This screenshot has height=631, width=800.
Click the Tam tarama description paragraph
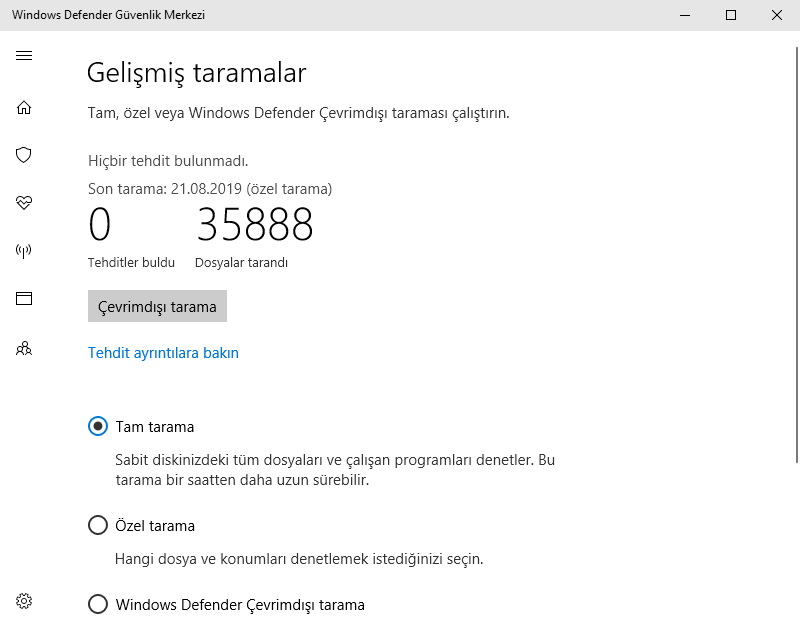tap(335, 470)
